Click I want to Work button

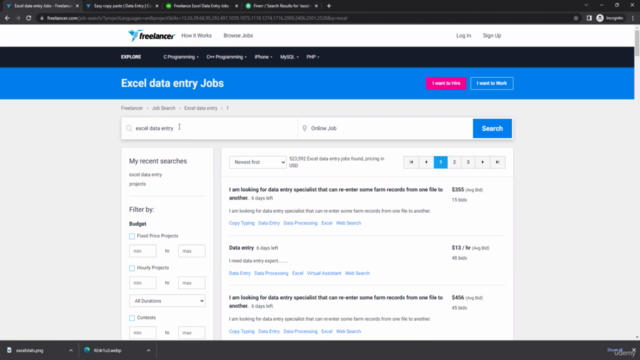point(492,83)
